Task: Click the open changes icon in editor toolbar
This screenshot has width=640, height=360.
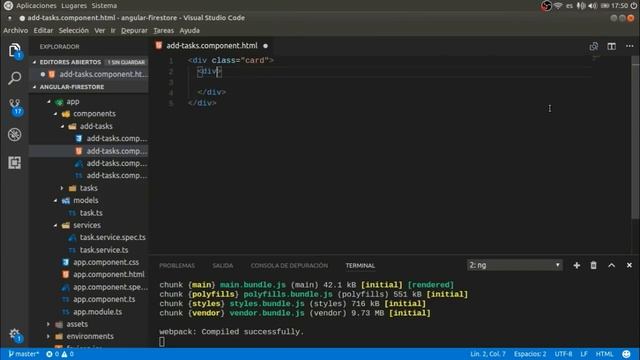Action: [x=593, y=46]
